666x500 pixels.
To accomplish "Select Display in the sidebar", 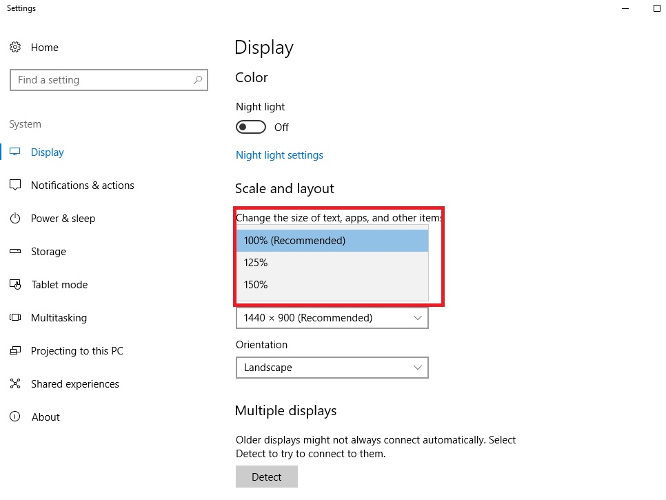I will 47,152.
